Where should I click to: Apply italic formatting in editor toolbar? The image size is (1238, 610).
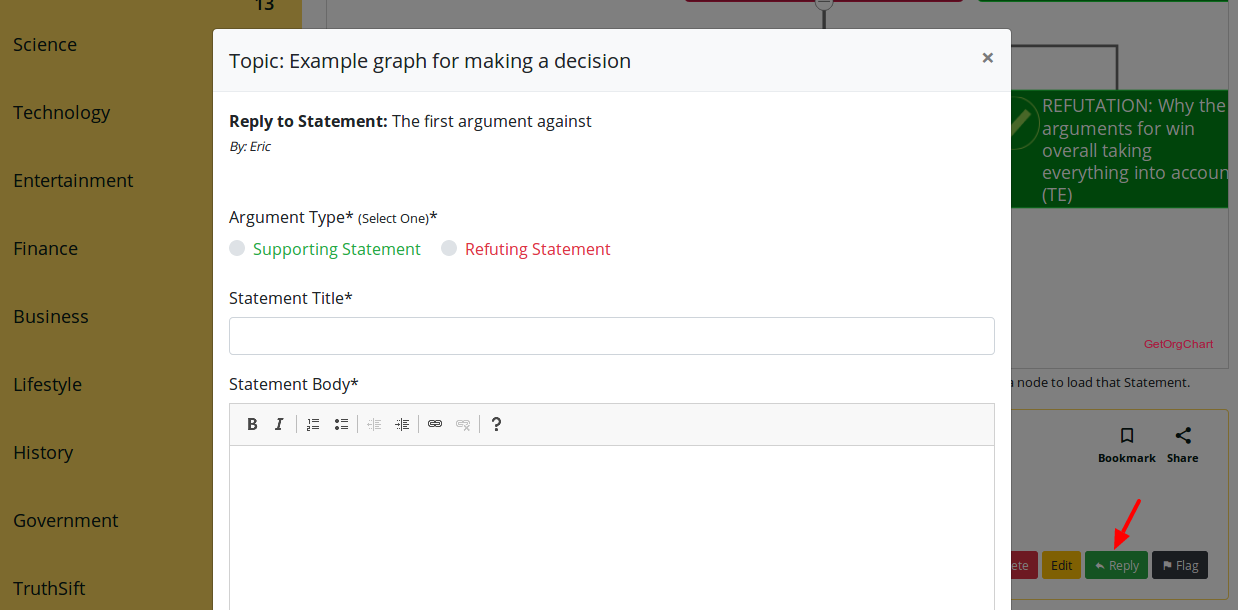[279, 424]
